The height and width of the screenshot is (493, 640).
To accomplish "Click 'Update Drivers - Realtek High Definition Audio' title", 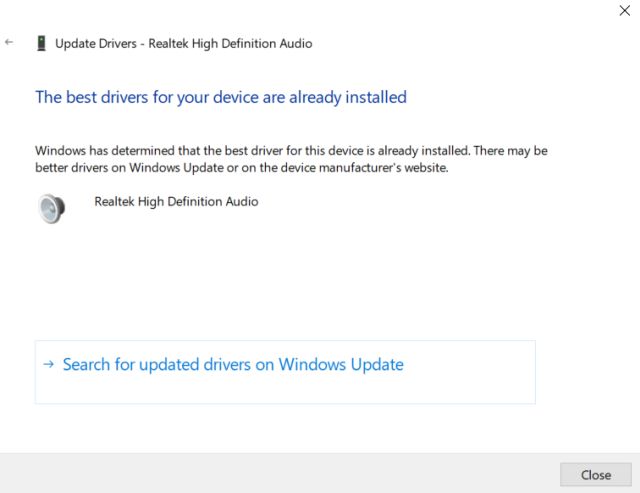I will 184,44.
